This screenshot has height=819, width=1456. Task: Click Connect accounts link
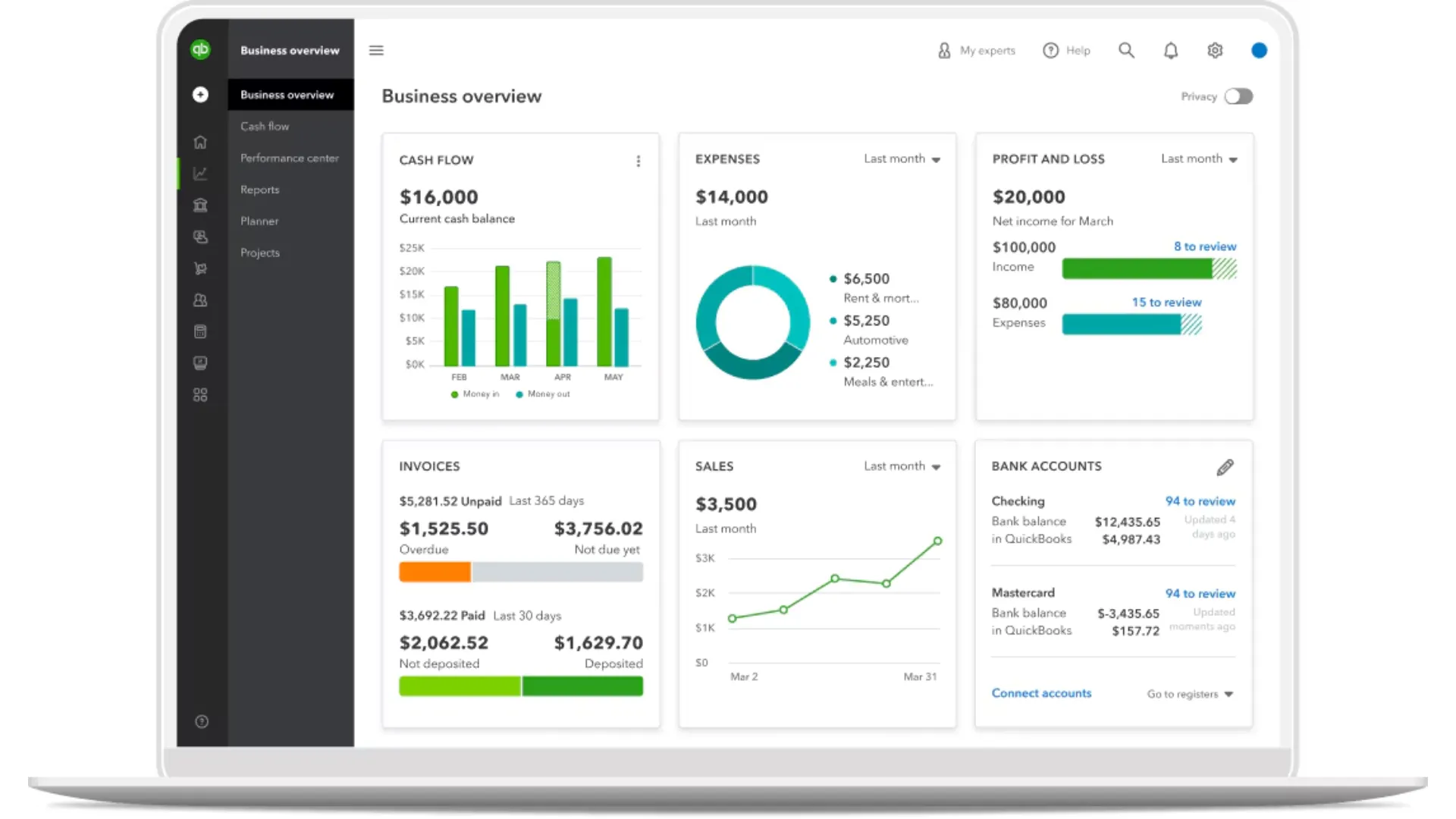click(x=1041, y=693)
